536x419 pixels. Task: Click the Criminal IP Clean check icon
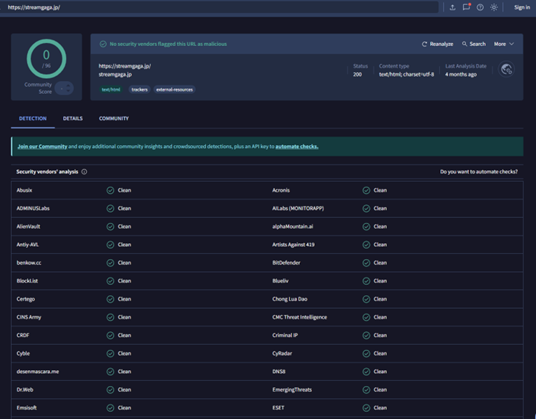pos(366,335)
